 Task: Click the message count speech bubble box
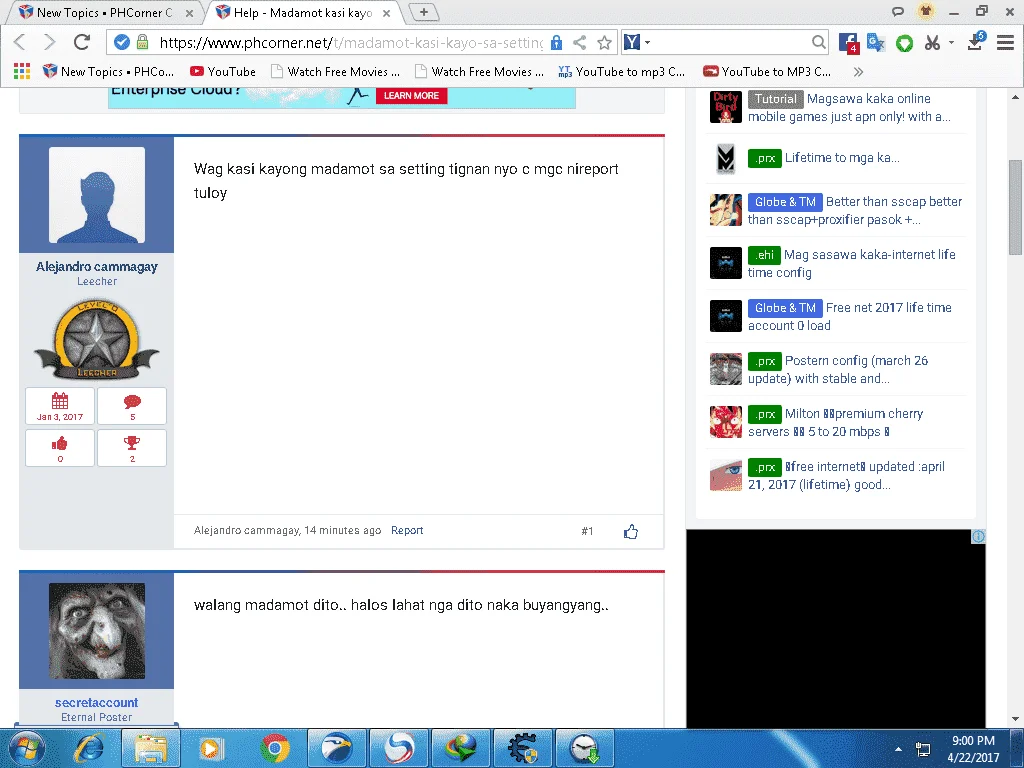pos(132,406)
